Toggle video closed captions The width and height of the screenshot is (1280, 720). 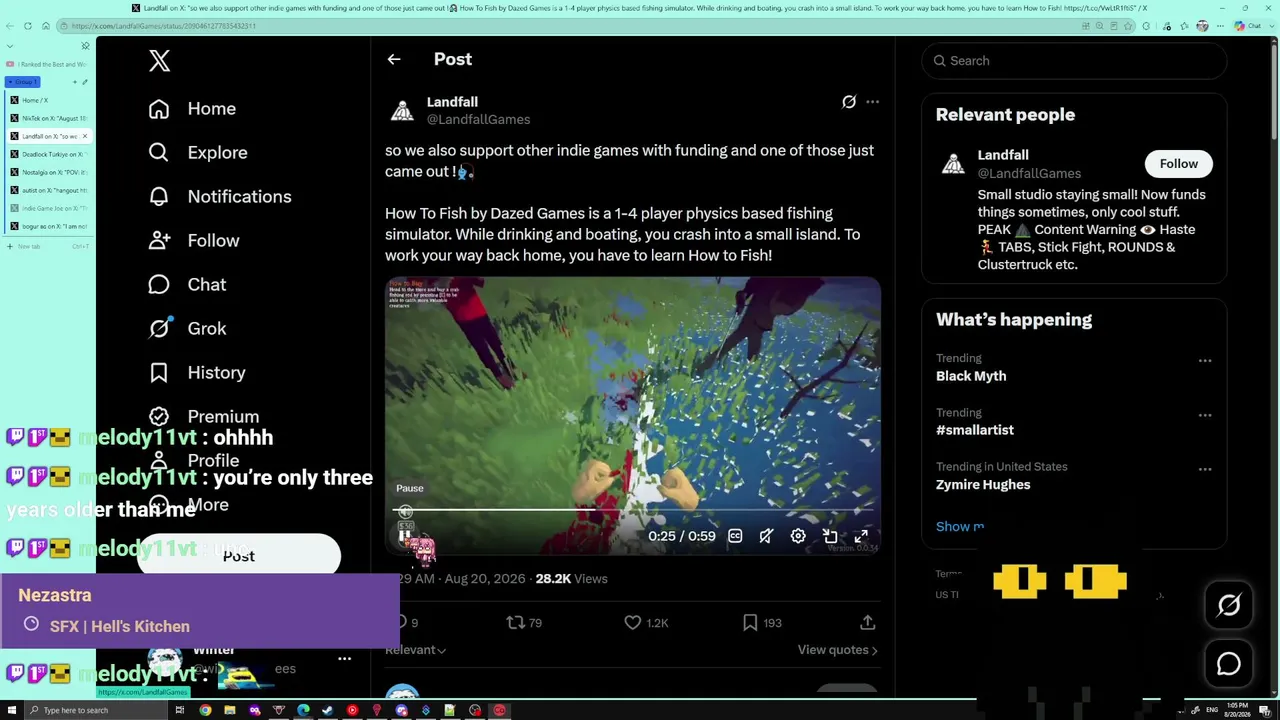(735, 536)
